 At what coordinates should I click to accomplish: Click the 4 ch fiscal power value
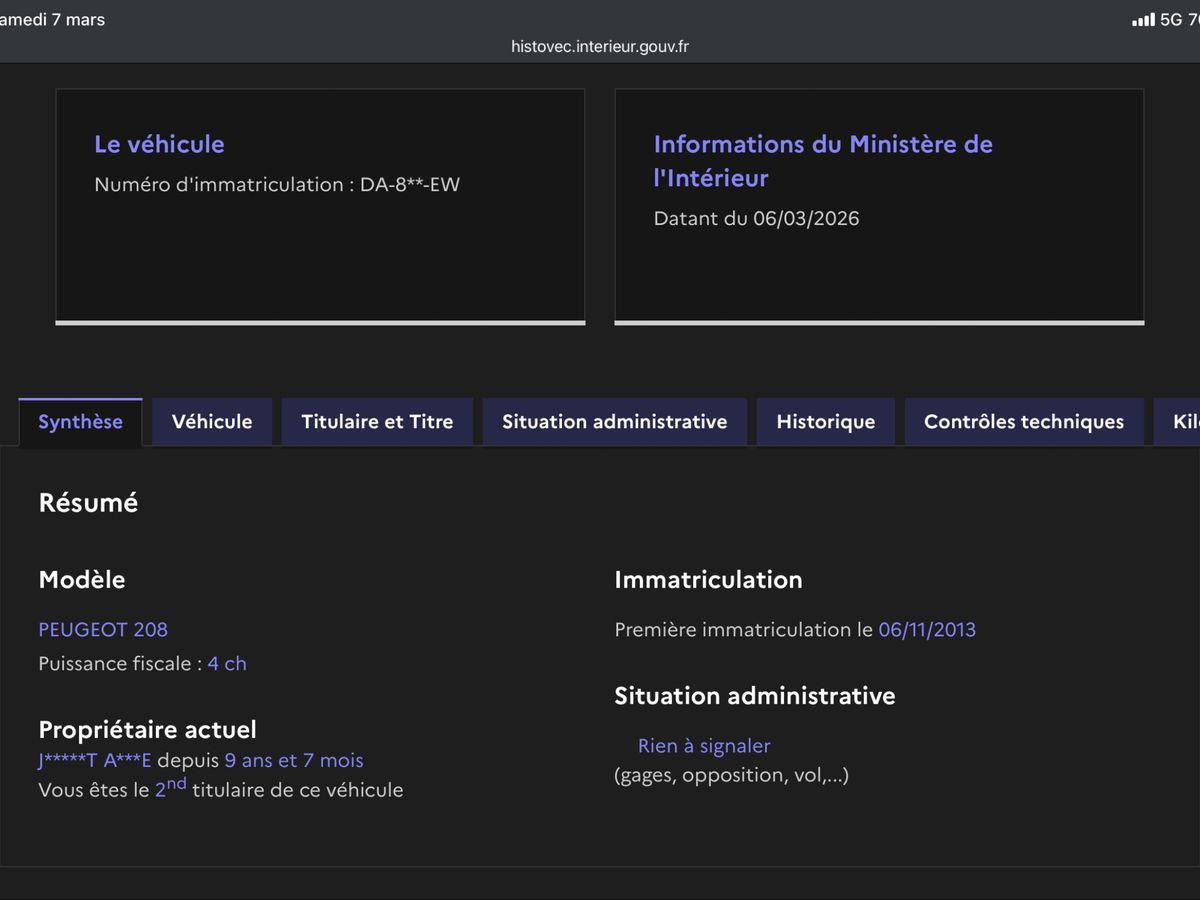click(227, 664)
